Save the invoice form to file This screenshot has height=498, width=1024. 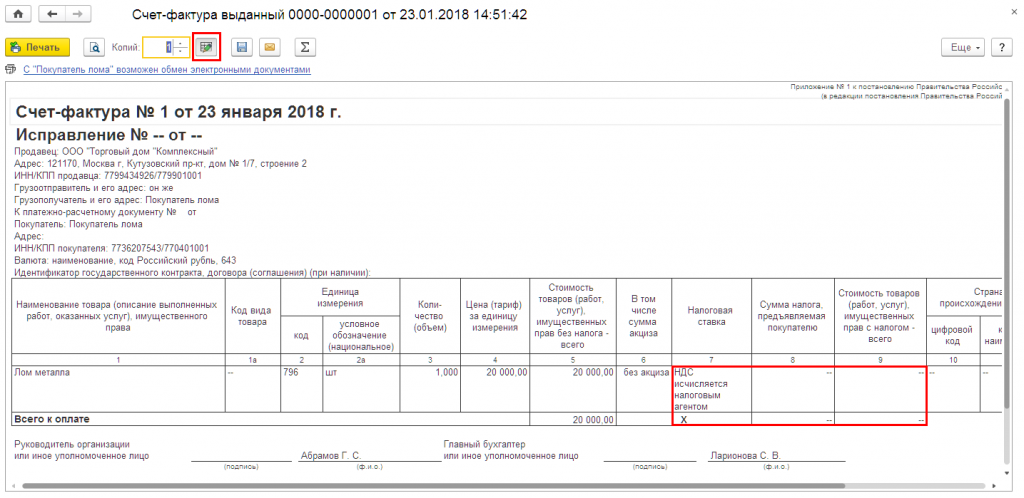(242, 47)
